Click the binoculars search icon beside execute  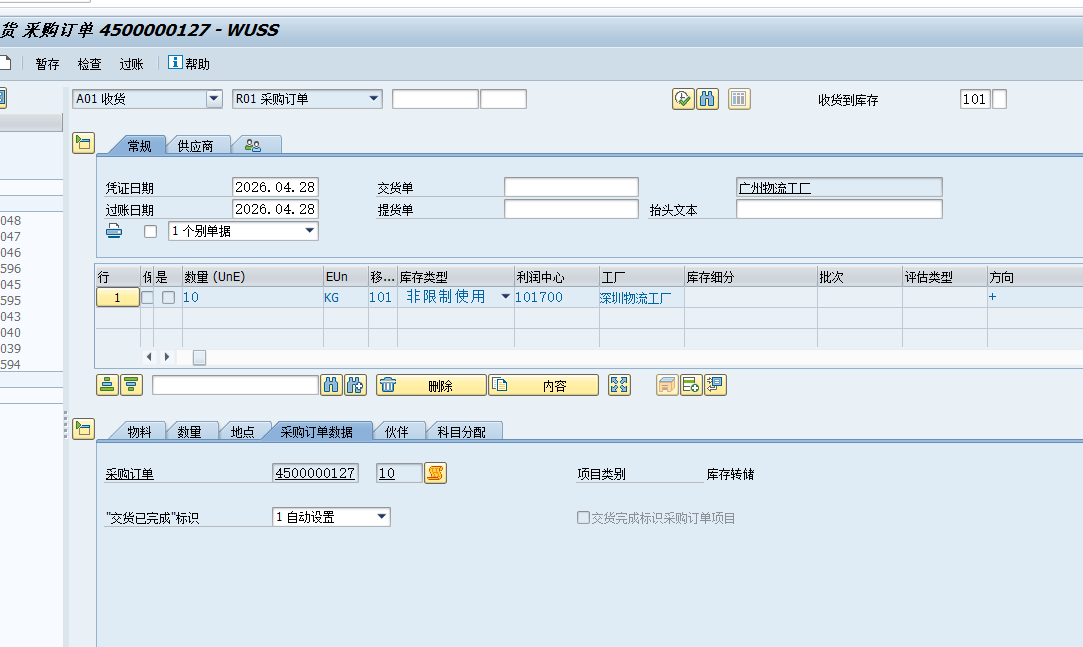click(x=707, y=99)
